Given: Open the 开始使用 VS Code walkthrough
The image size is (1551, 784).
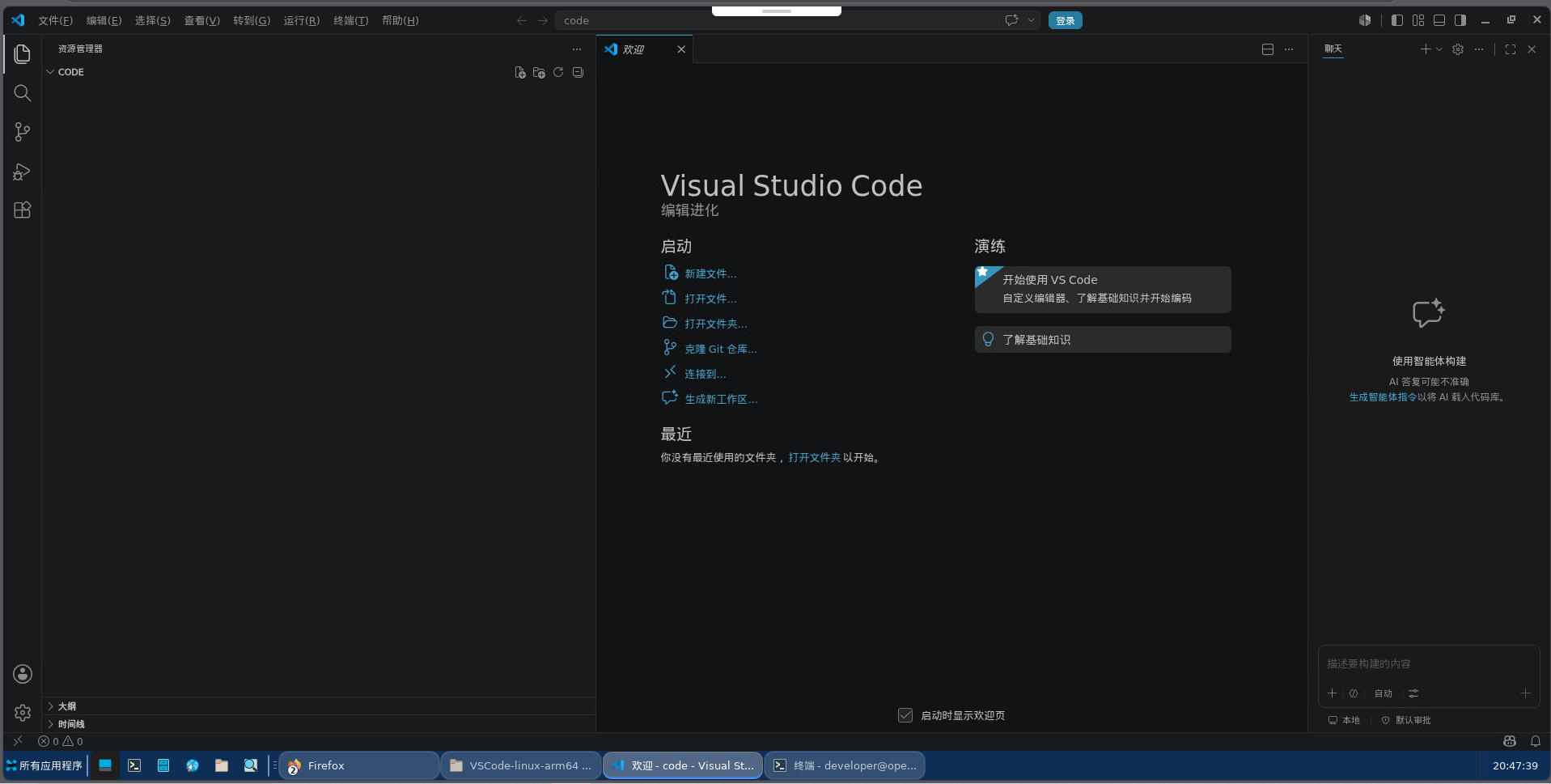Looking at the screenshot, I should point(1103,289).
